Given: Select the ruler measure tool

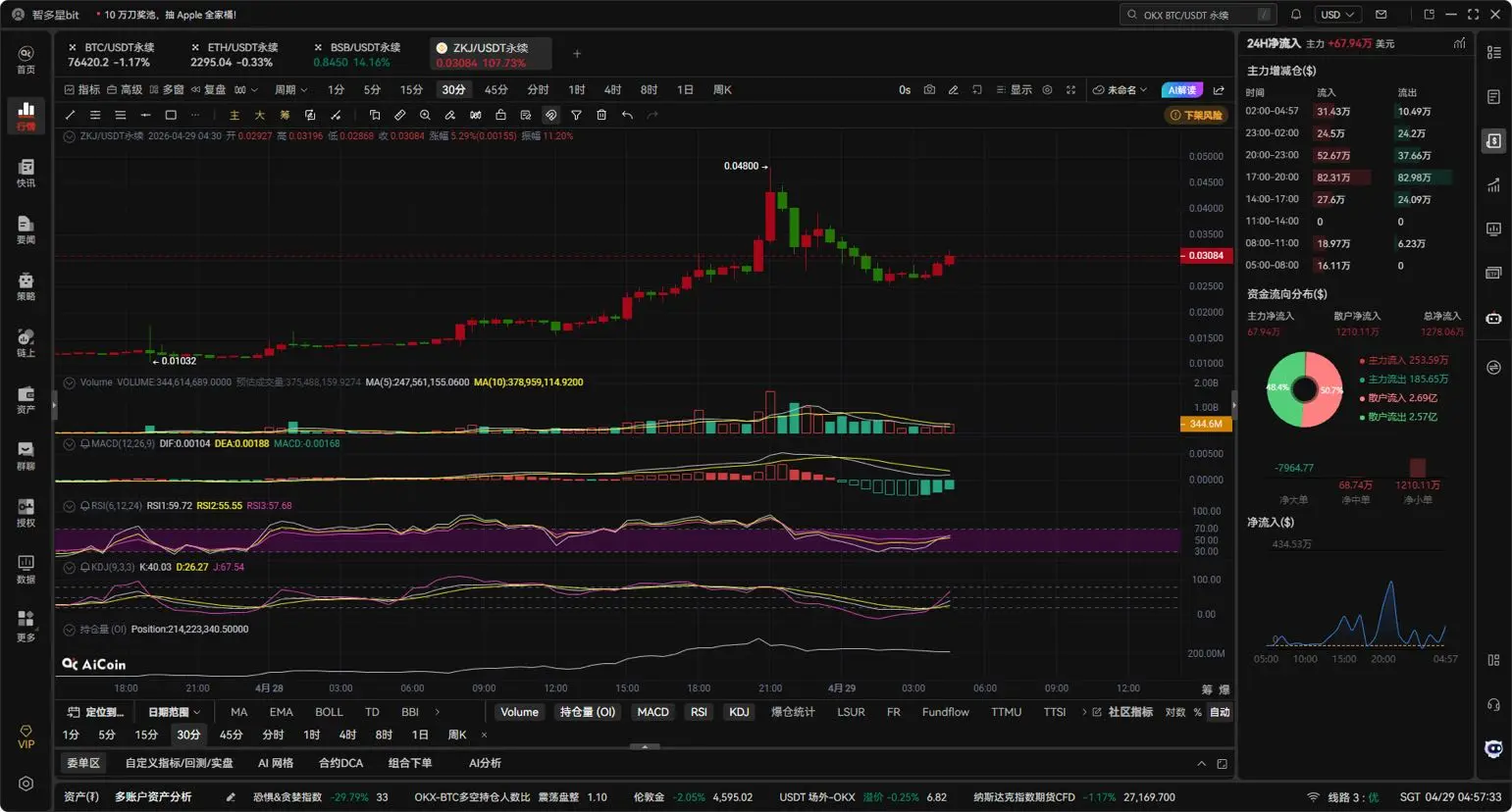Looking at the screenshot, I should [399, 115].
